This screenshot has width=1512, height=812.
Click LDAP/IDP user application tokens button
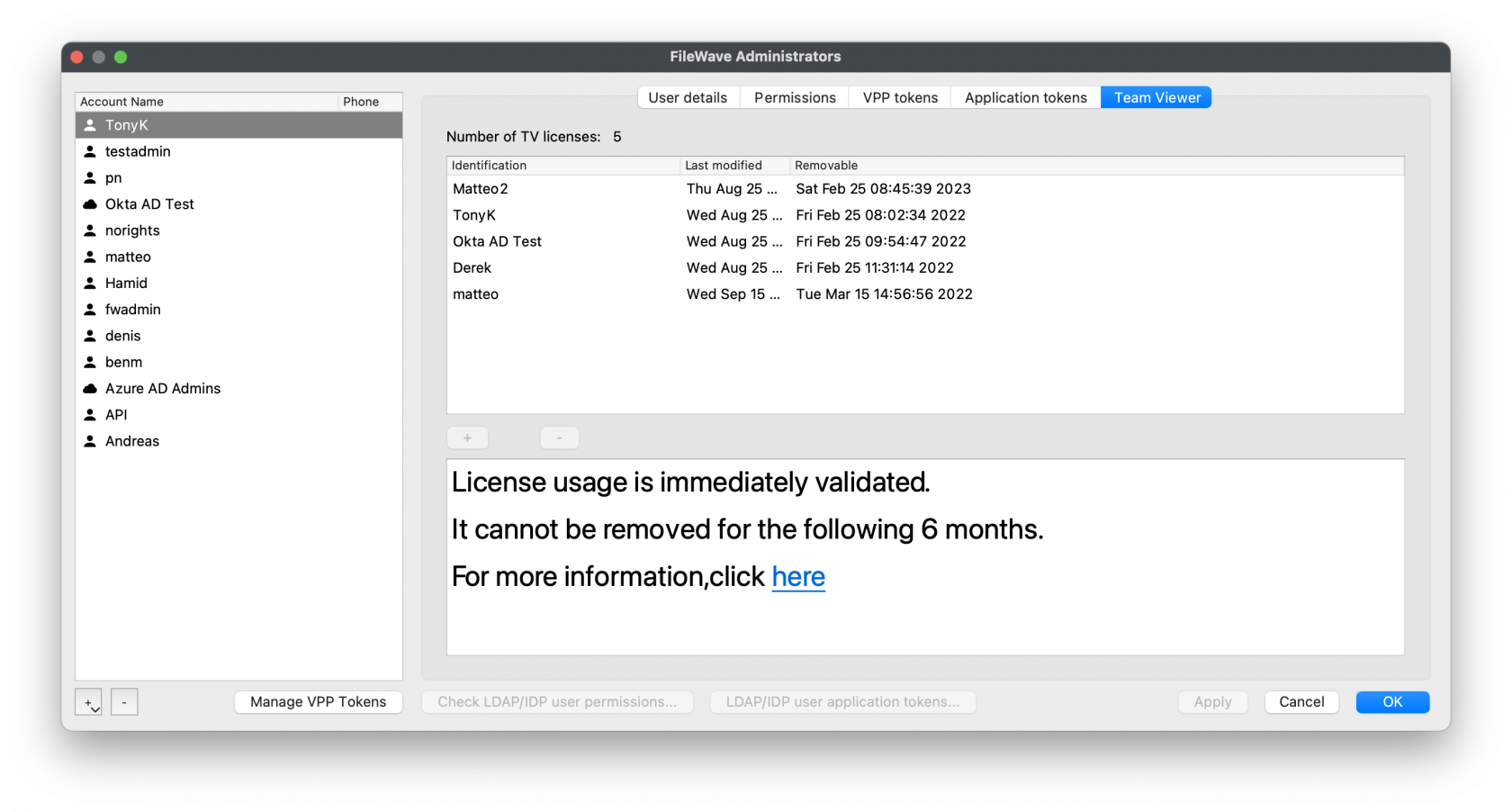842,702
